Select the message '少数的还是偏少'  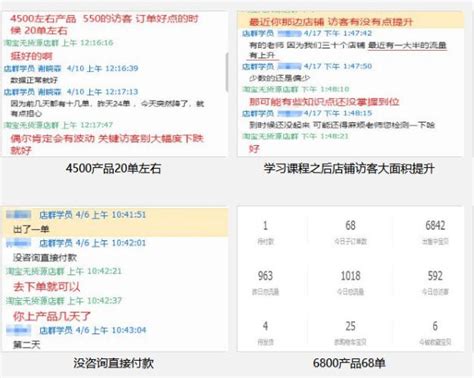pos(279,78)
